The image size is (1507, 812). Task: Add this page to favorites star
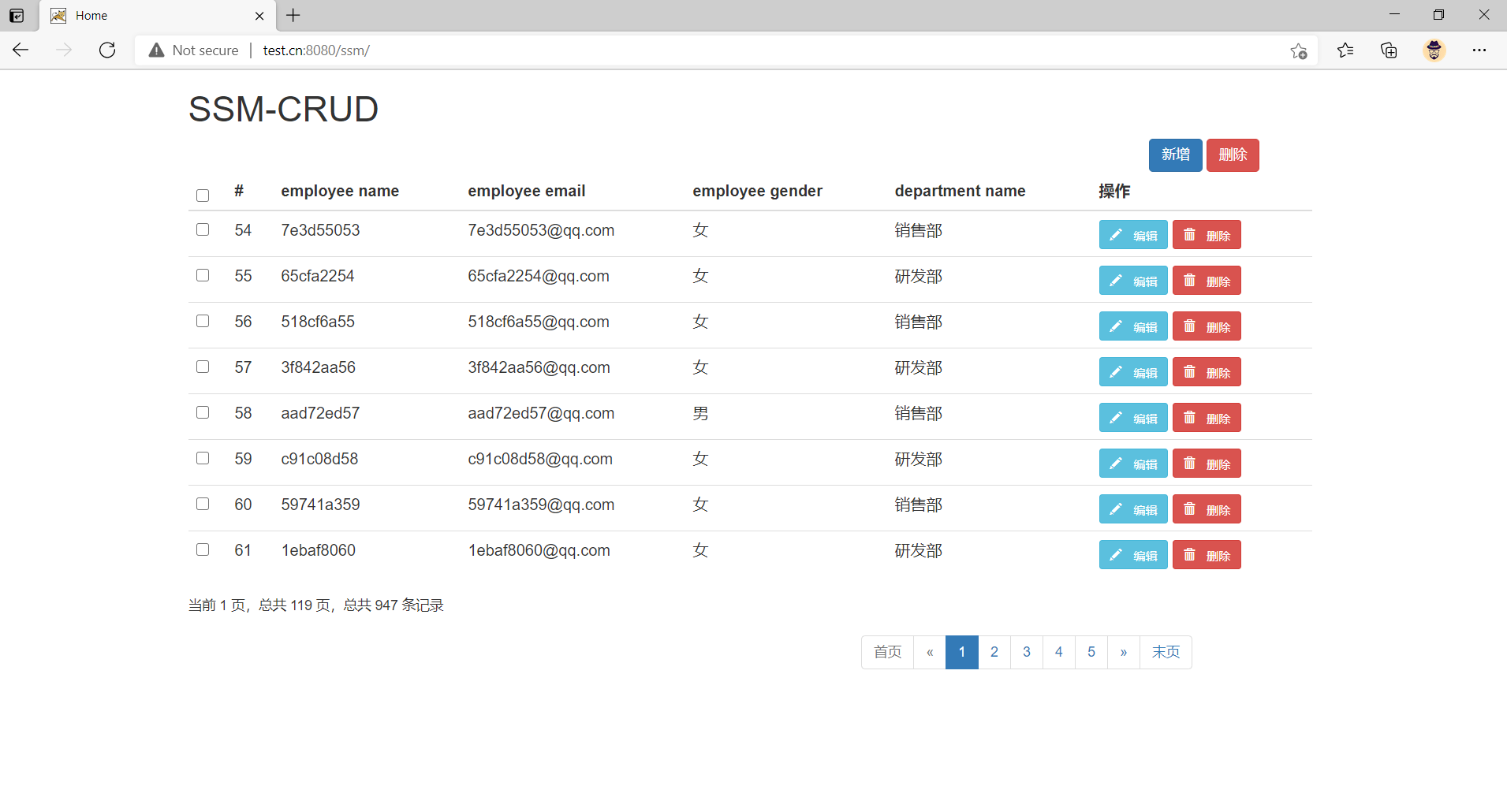[1298, 51]
